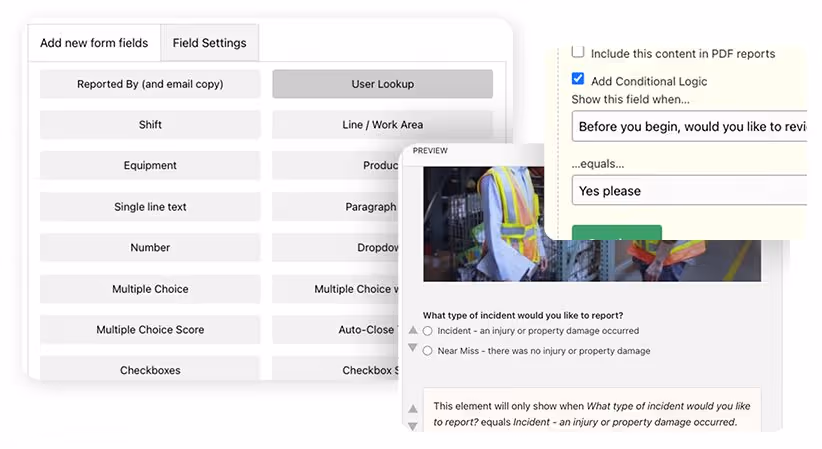Select Incident - an injury or property damage radio
The width and height of the screenshot is (822, 449).
coord(428,331)
